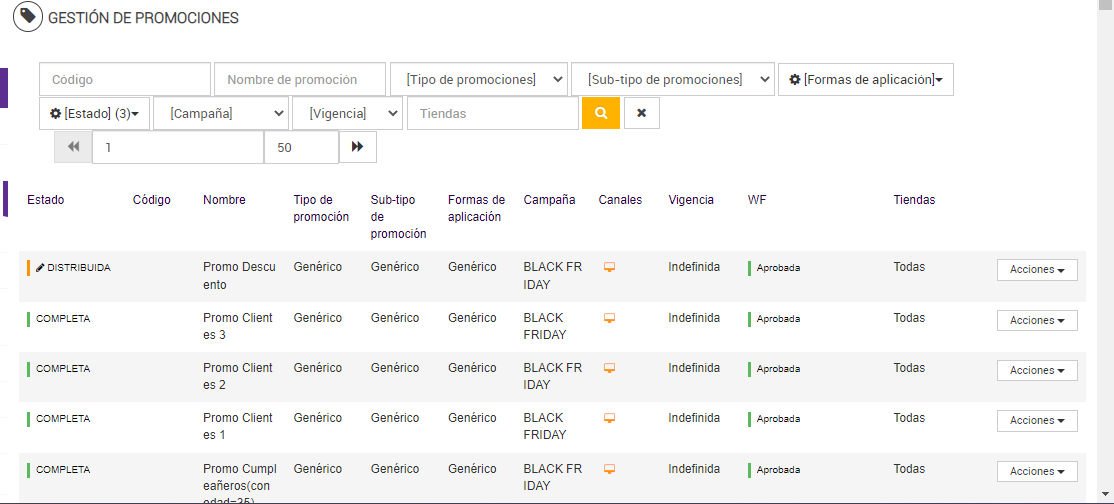Viewport: 1114px width, 504px height.
Task: Click the orange search magnifier button
Action: tap(601, 113)
